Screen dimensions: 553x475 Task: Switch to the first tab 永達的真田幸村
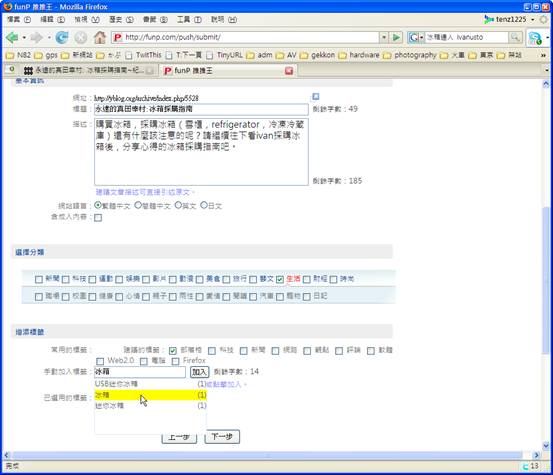coord(88,71)
